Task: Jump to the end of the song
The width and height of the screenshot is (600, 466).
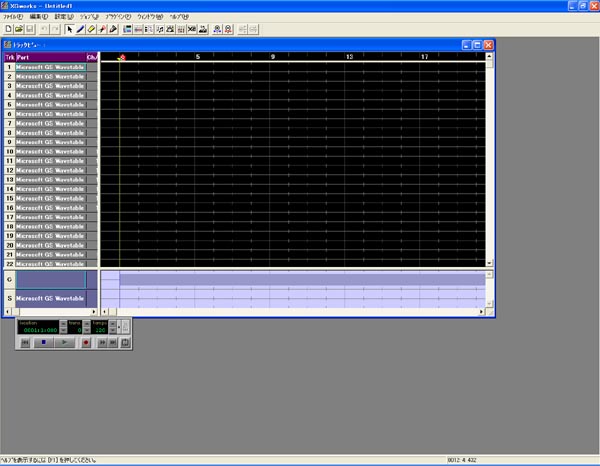Action: tap(113, 342)
